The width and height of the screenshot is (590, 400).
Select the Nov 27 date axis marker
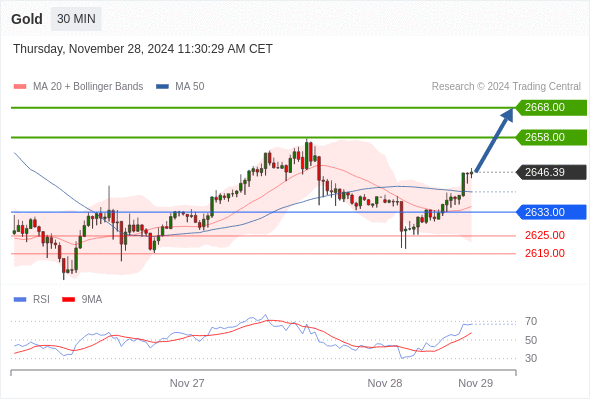[187, 383]
